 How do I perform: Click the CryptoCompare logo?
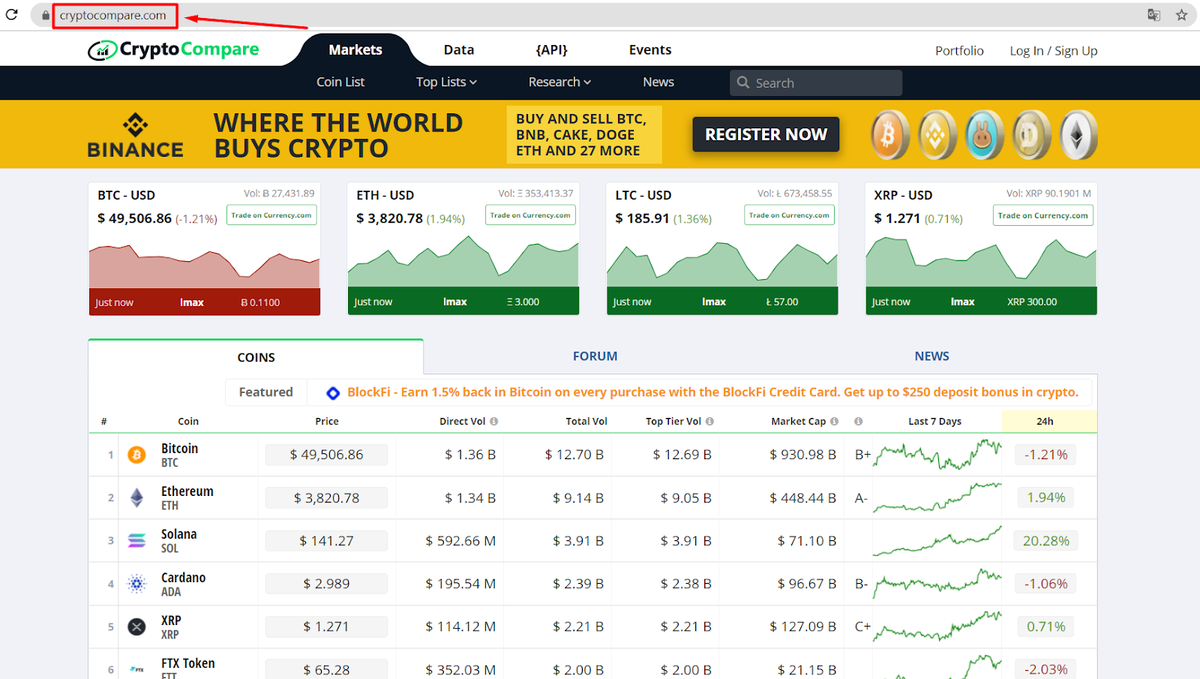pos(173,50)
